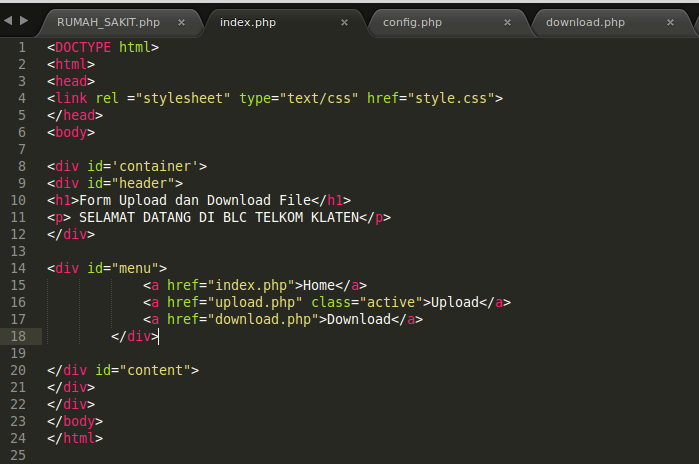Click the next tab right arrow

coord(24,21)
